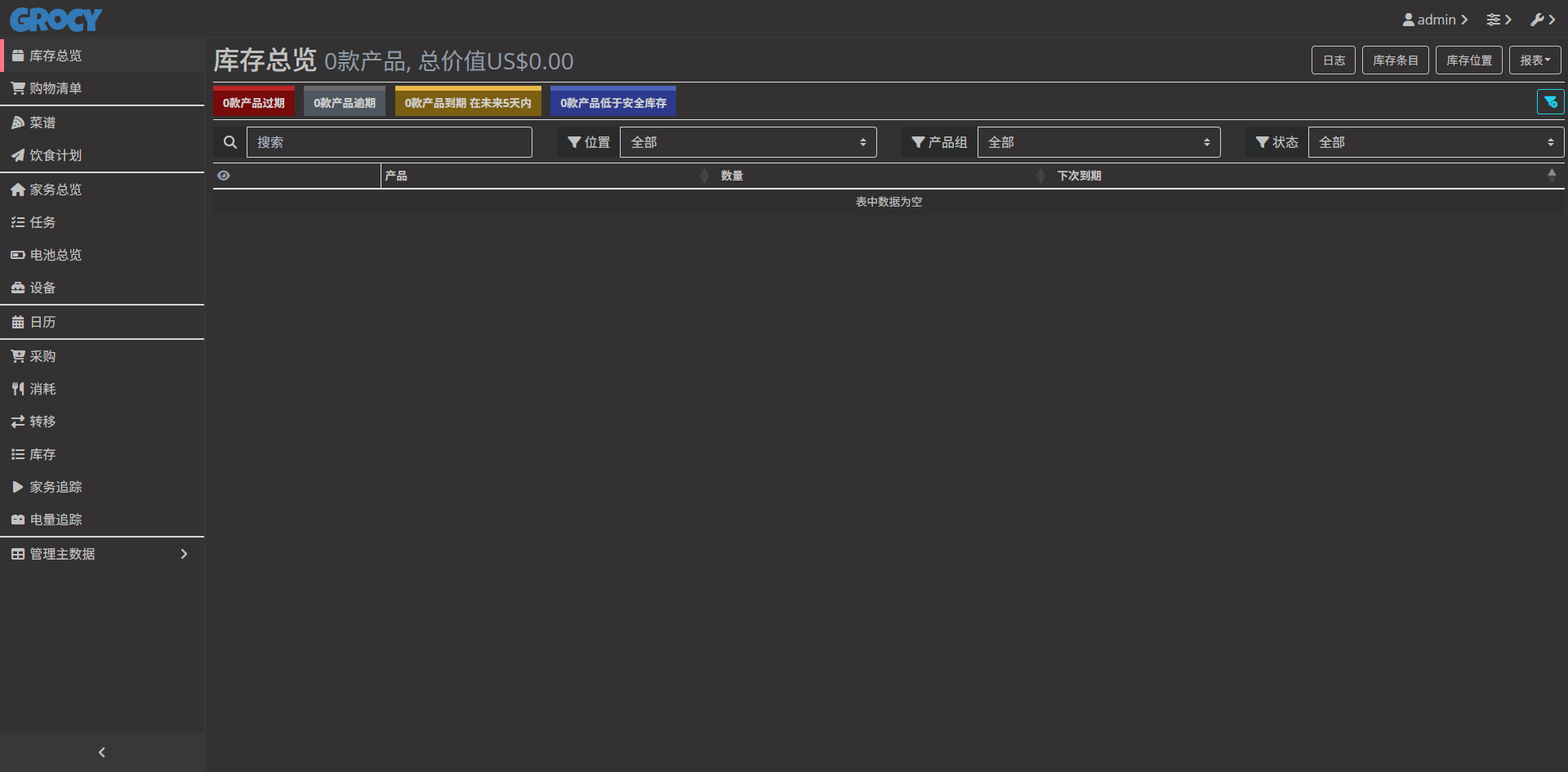This screenshot has height=772, width=1568.
Task: Click the Grocy logo
Action: tap(56, 20)
